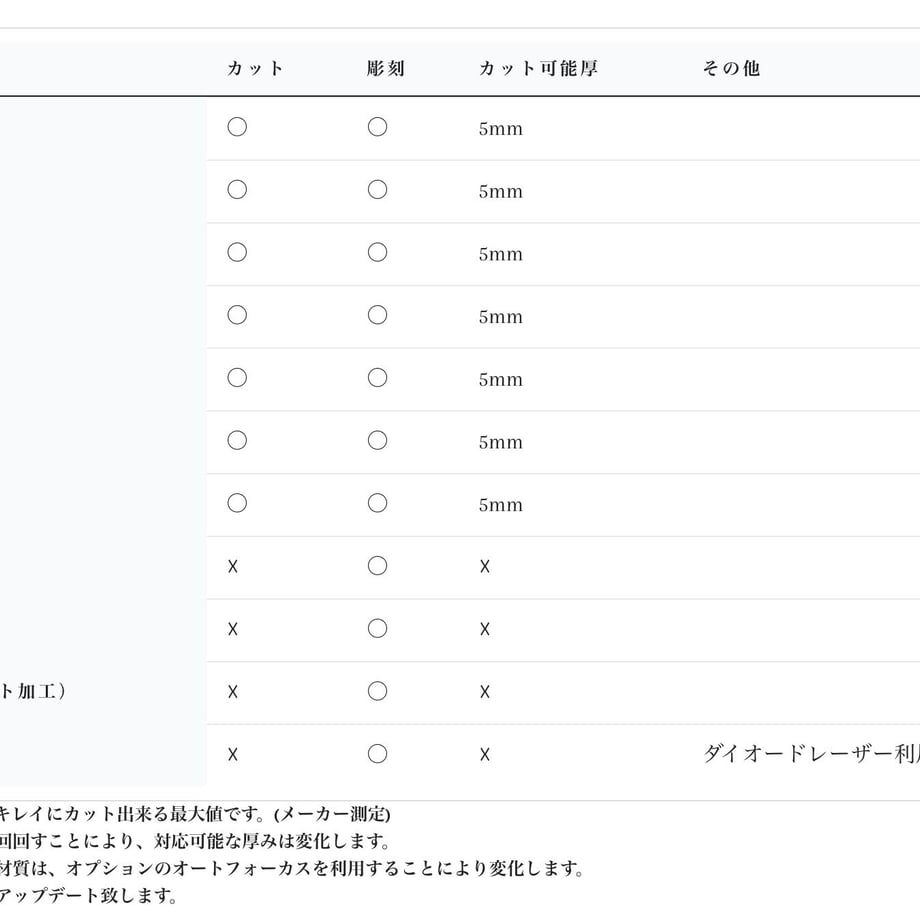Viewport: 920px width, 920px height.
Task: Click the footnote mentioning メーカー測定
Action: [x=195, y=814]
